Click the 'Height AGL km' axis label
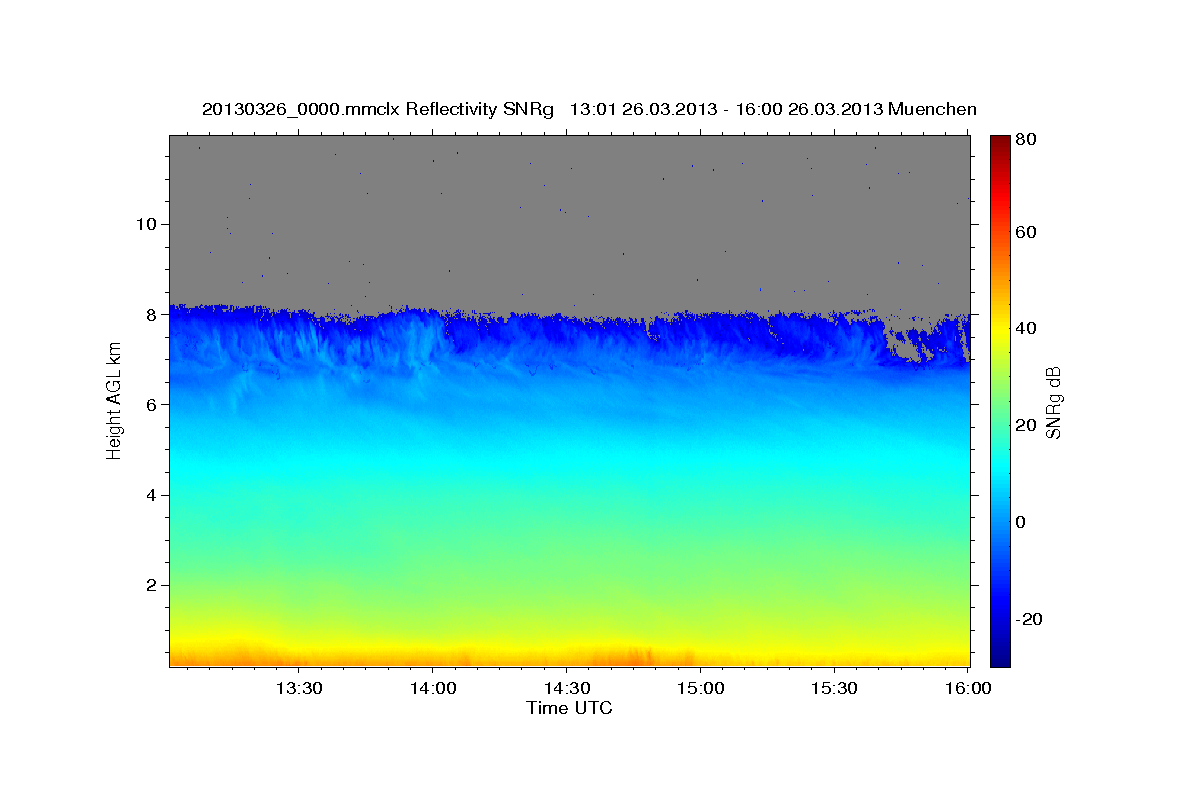 (x=114, y=400)
